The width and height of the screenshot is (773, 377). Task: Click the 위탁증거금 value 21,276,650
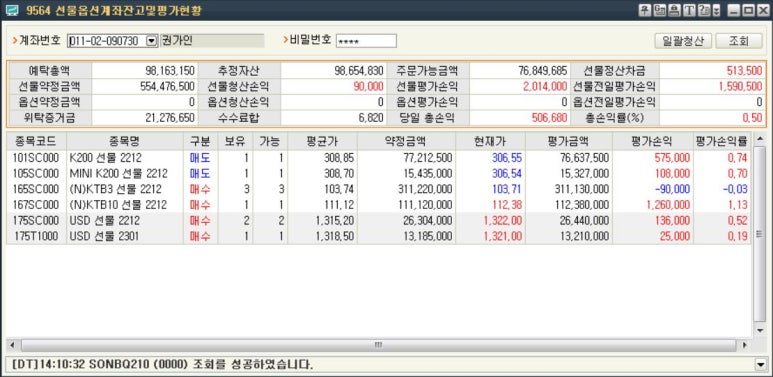click(x=144, y=118)
